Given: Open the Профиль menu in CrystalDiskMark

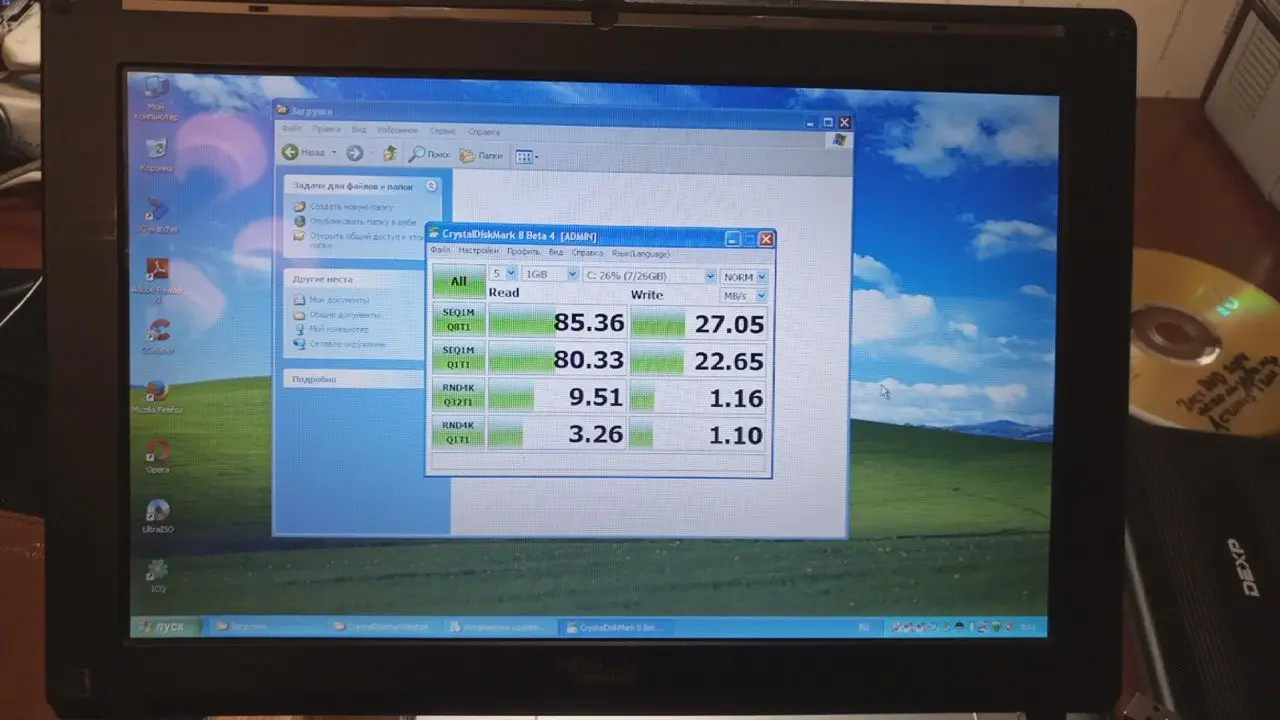Looking at the screenshot, I should click(x=523, y=252).
